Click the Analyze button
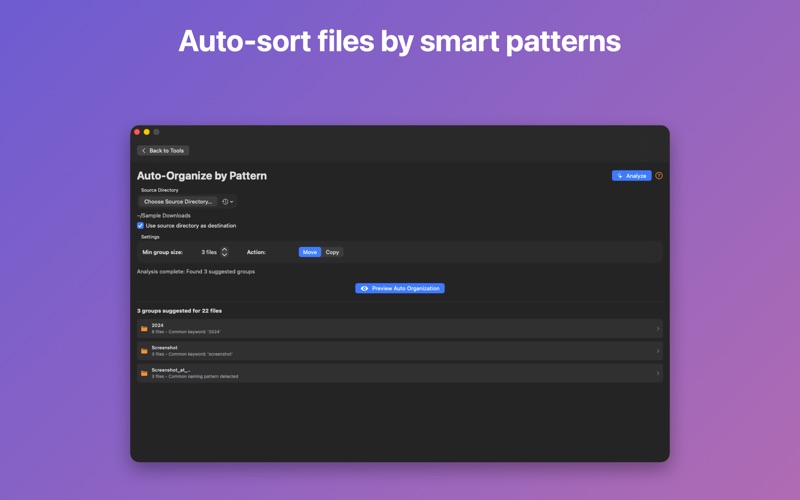800x500 pixels. [x=631, y=176]
